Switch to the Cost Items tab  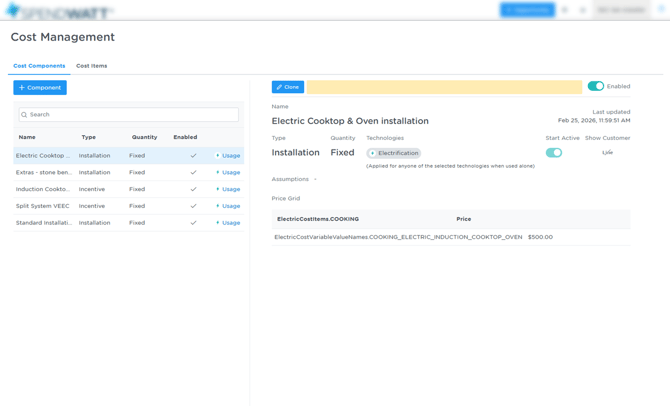pyautogui.click(x=91, y=66)
